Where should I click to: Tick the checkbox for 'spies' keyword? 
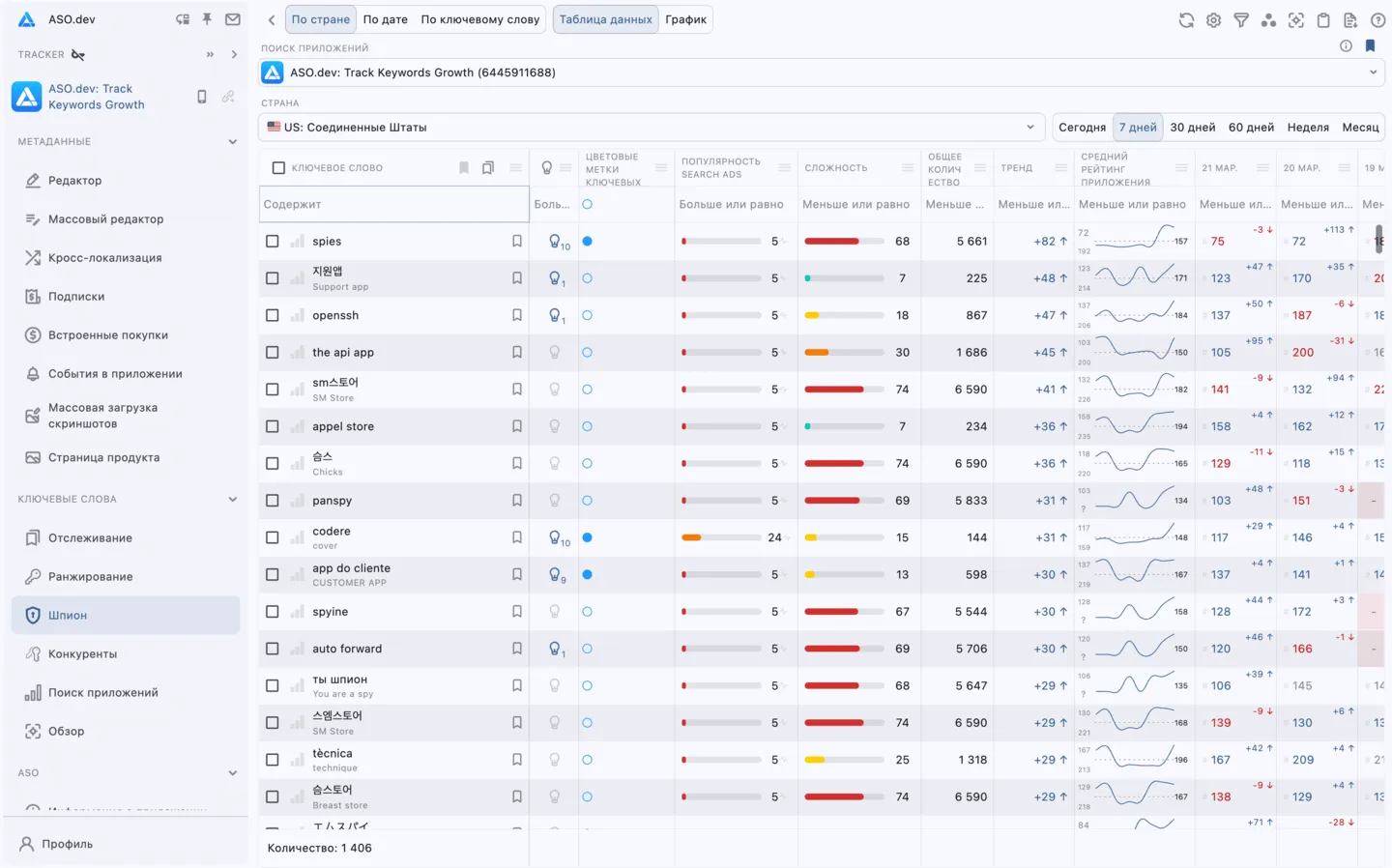pyautogui.click(x=273, y=242)
